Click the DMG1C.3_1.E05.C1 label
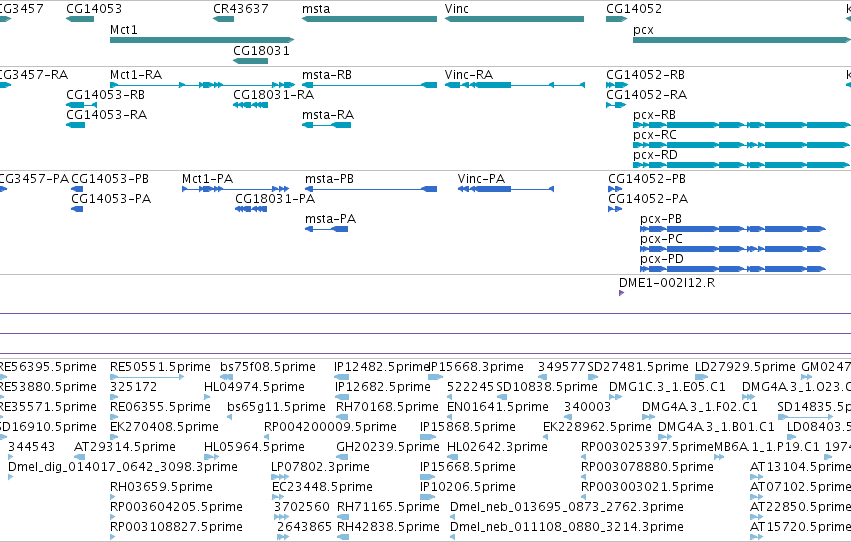Viewport: 851px width, 542px height. pos(667,386)
